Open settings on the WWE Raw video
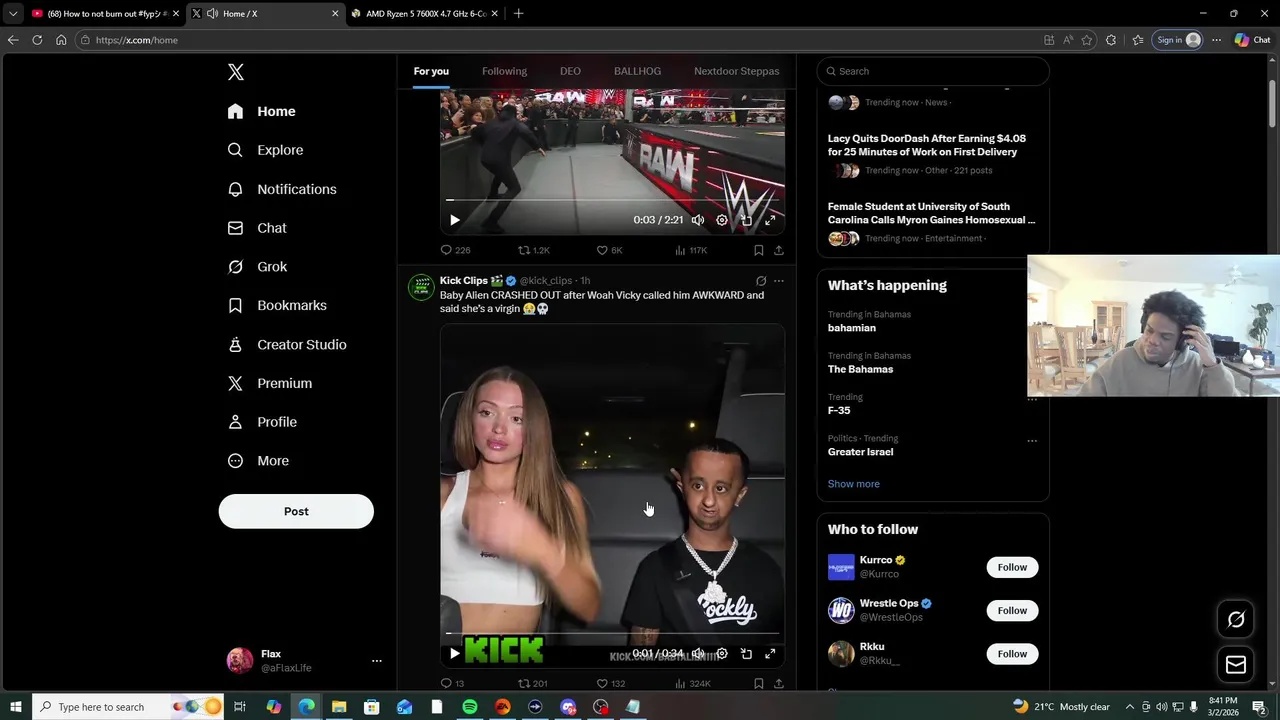Screen dimensions: 1280x720 pos(722,220)
